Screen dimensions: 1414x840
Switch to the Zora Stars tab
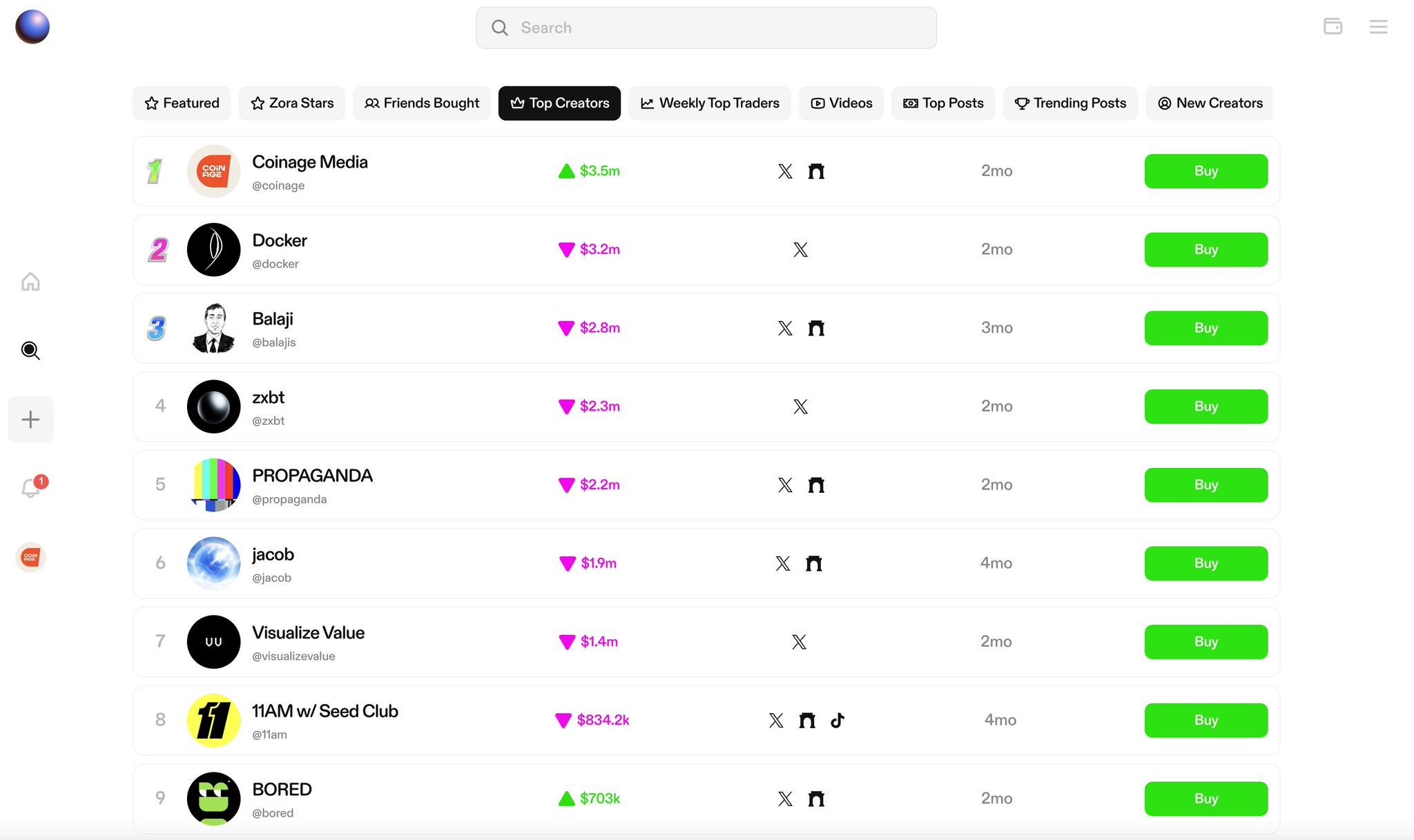coord(292,104)
